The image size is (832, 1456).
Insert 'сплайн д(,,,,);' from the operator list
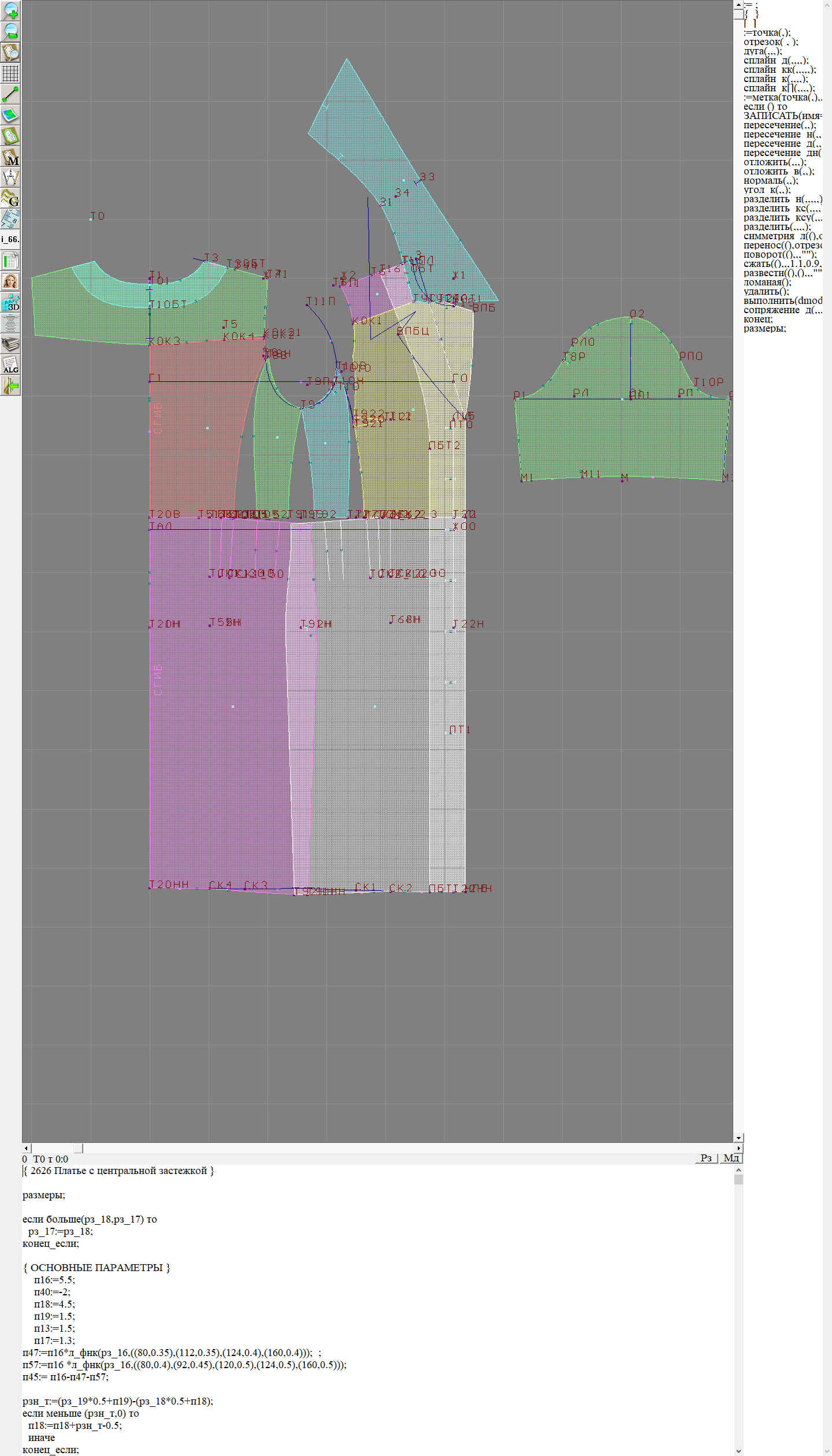click(x=775, y=61)
